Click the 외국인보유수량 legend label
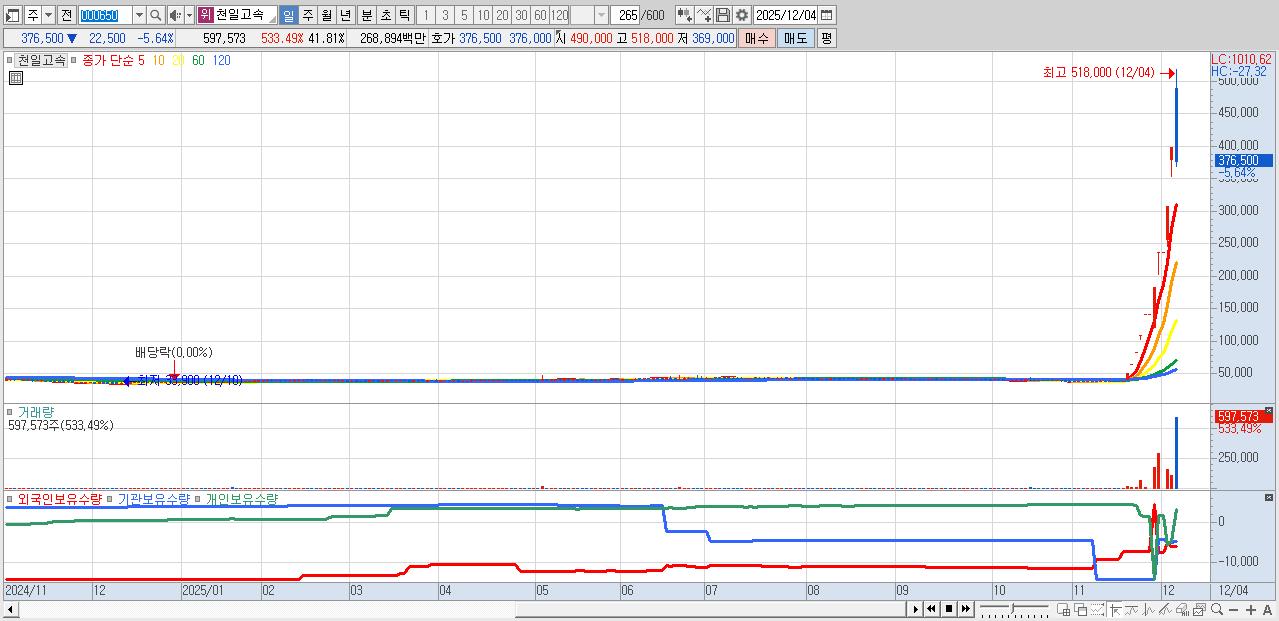 (60, 498)
